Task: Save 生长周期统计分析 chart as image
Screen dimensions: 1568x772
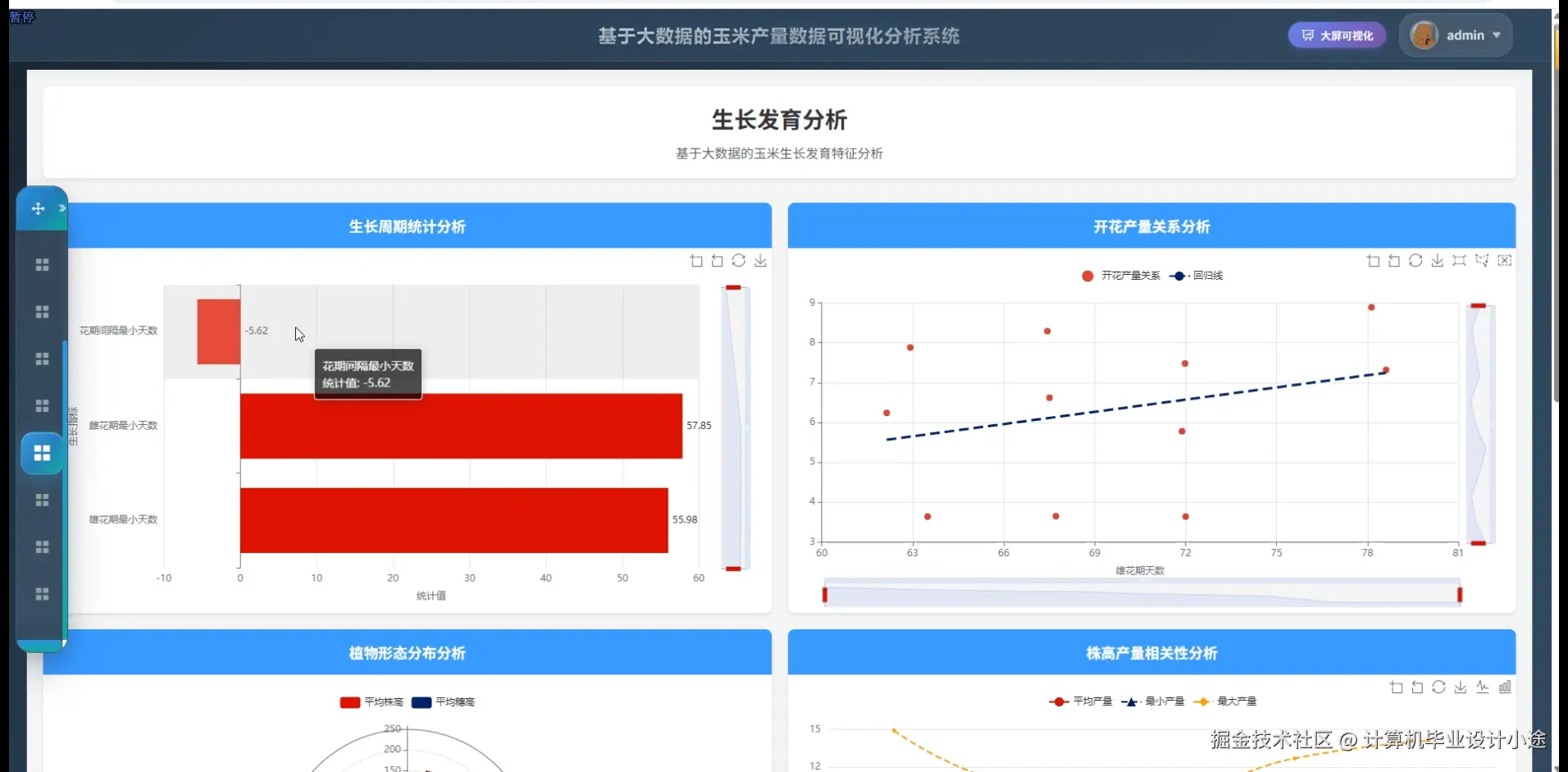Action: click(761, 261)
